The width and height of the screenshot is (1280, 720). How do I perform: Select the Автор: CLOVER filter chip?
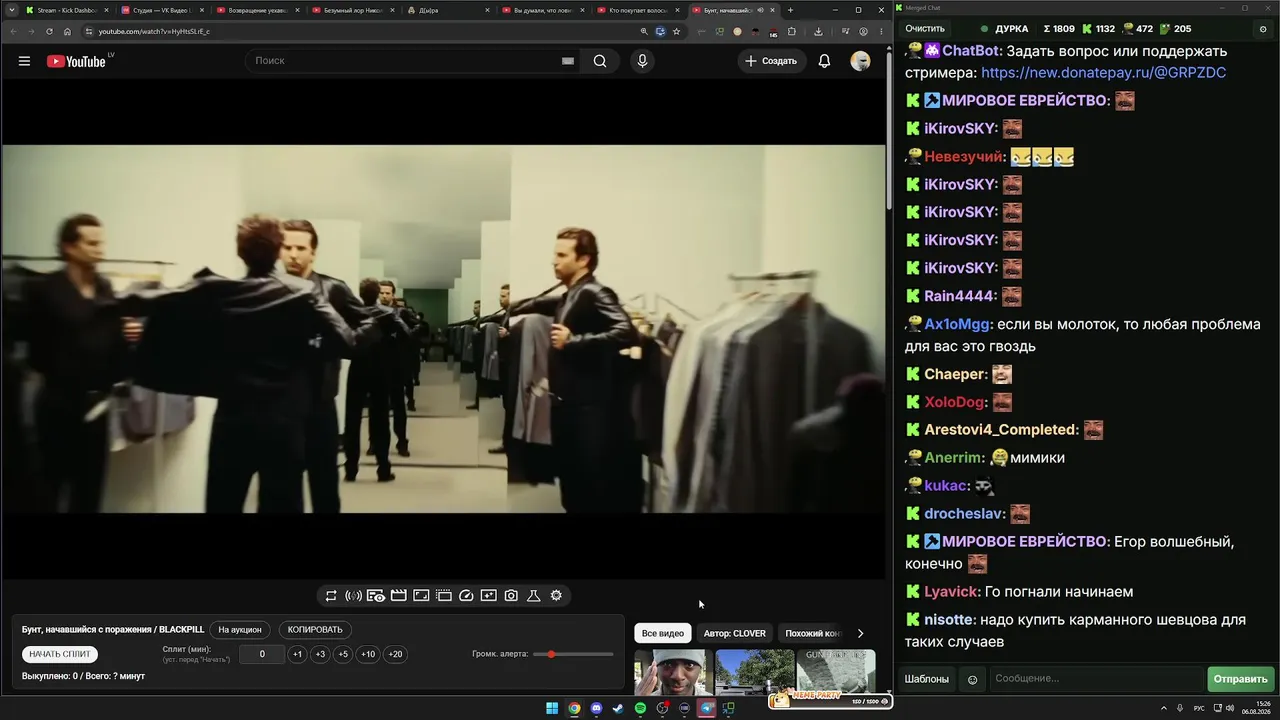pos(734,633)
